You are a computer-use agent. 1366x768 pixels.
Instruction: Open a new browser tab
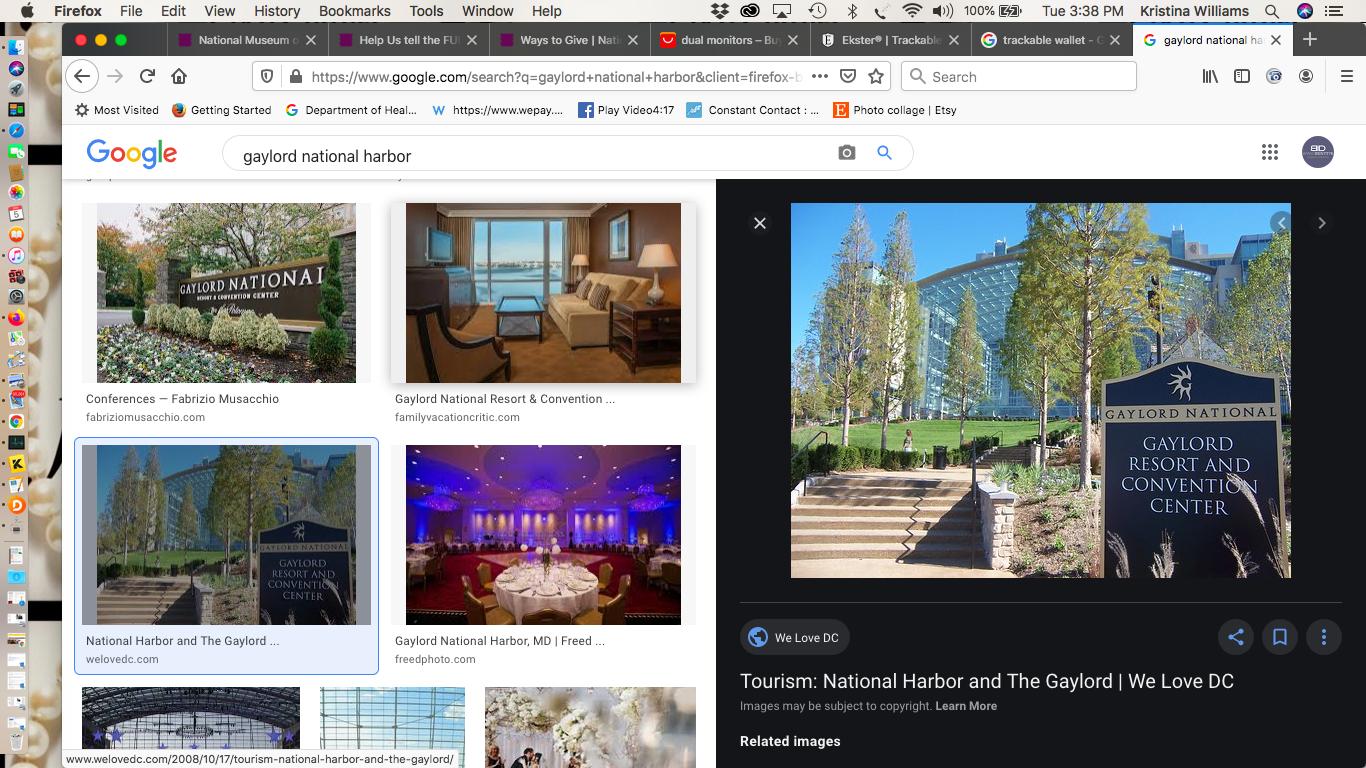click(1310, 40)
